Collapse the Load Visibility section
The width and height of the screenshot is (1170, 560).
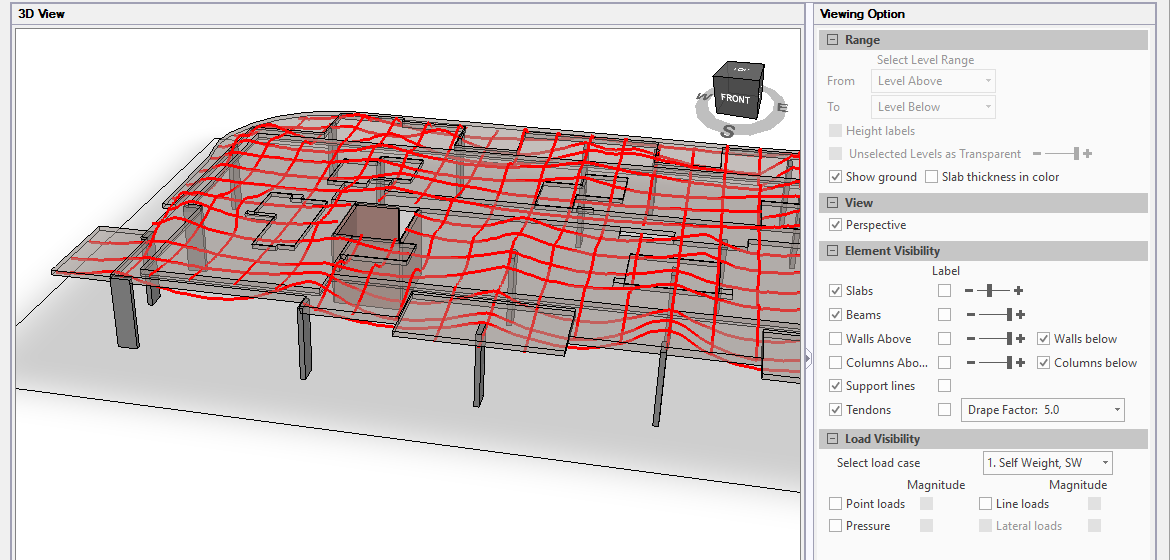click(832, 439)
